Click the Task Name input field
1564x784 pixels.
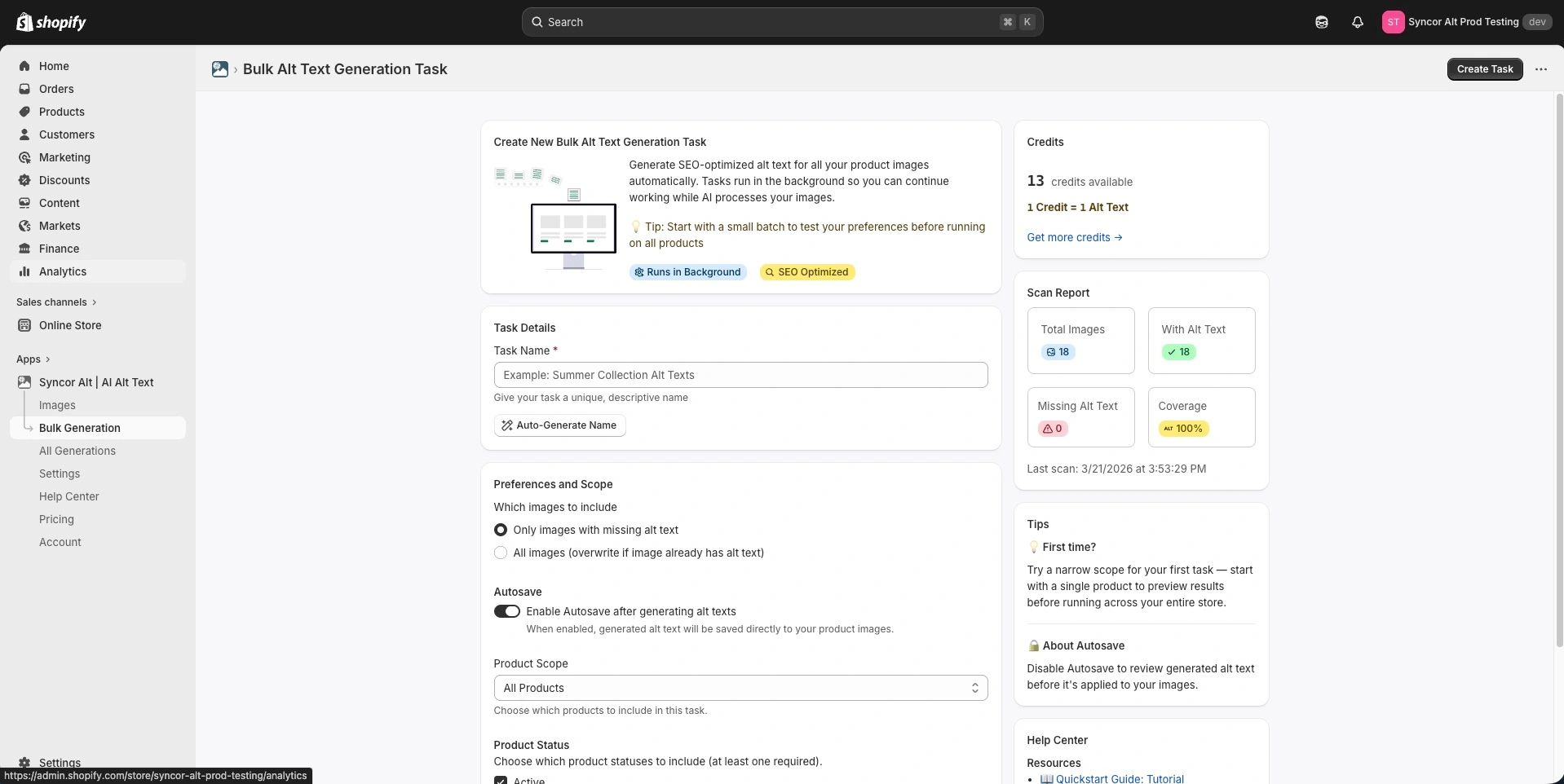[x=740, y=375]
